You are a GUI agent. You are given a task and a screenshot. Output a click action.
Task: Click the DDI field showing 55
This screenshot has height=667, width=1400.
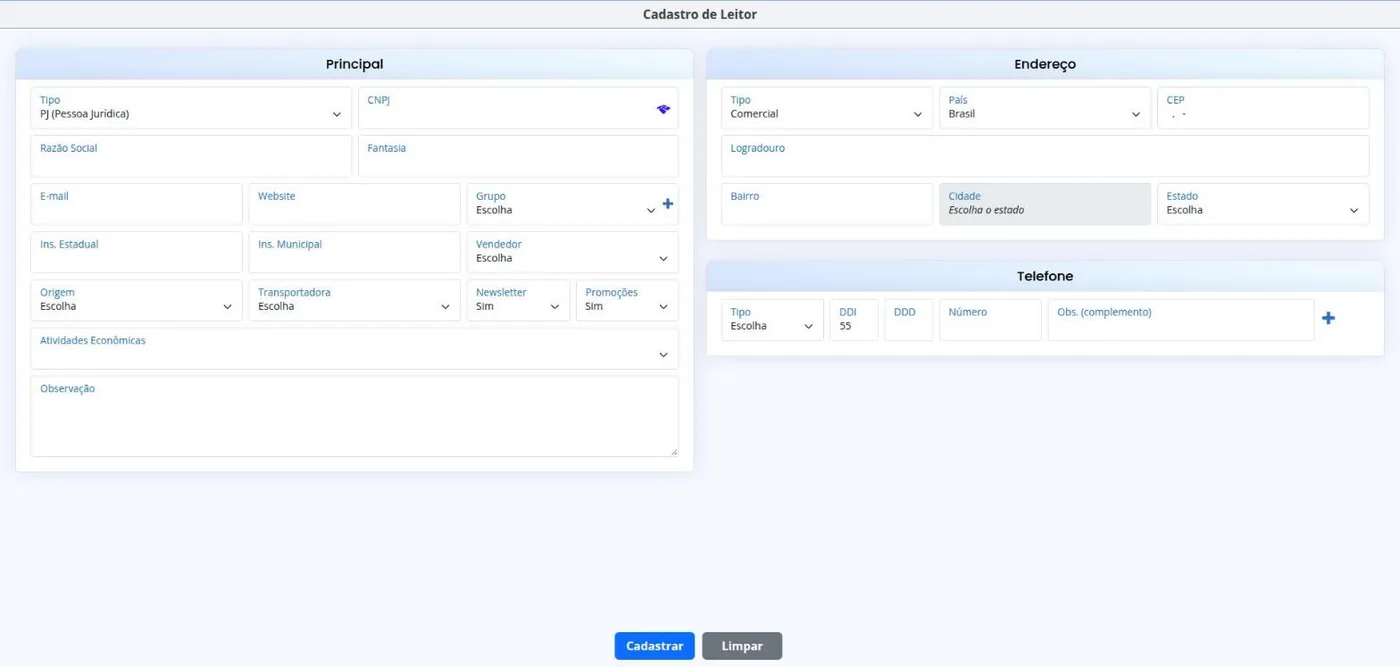[854, 320]
